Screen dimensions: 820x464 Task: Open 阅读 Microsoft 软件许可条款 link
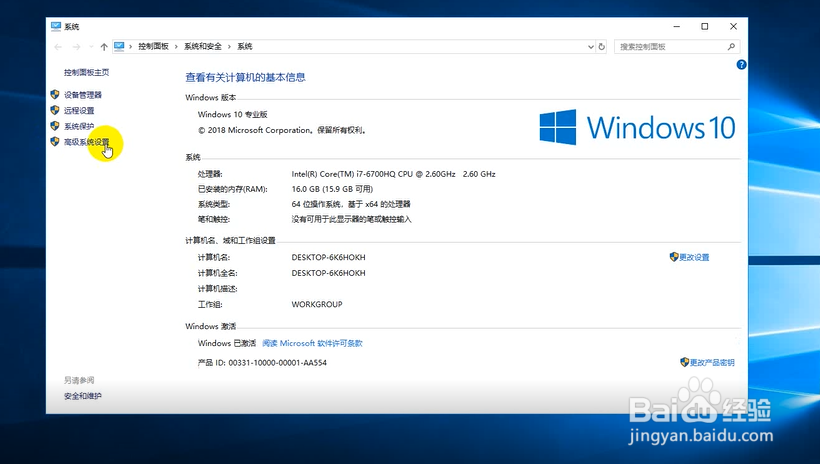point(312,343)
